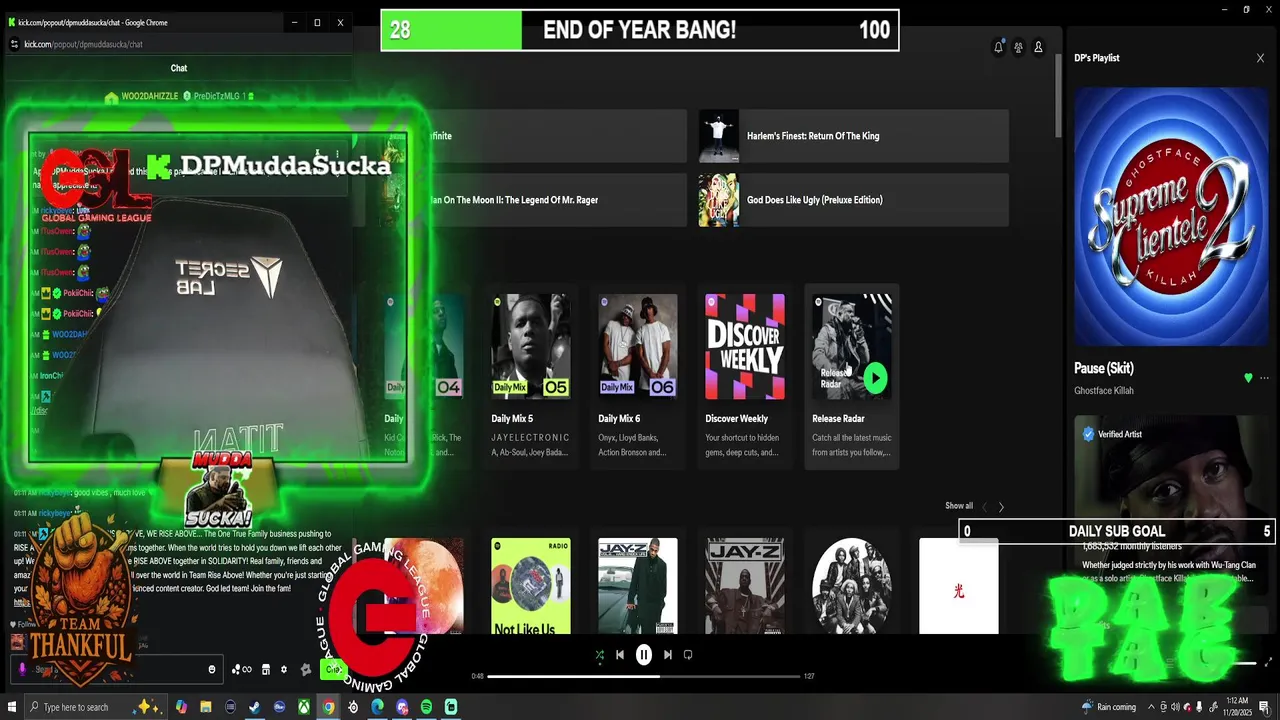1280x720 pixels.
Task: Open Spotify notifications bell icon
Action: (998, 47)
